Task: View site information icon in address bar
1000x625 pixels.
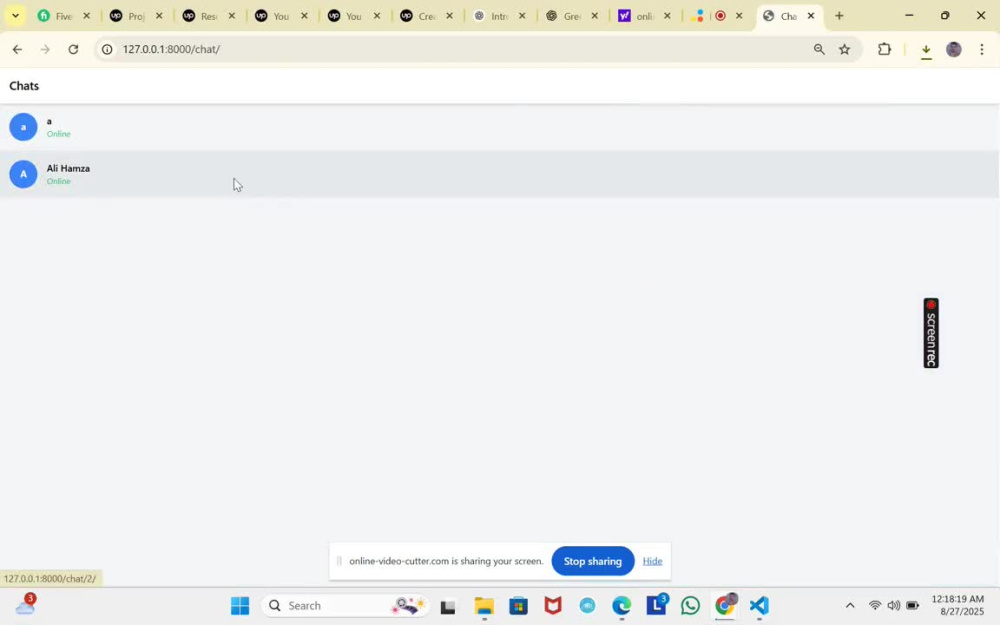Action: tap(107, 49)
